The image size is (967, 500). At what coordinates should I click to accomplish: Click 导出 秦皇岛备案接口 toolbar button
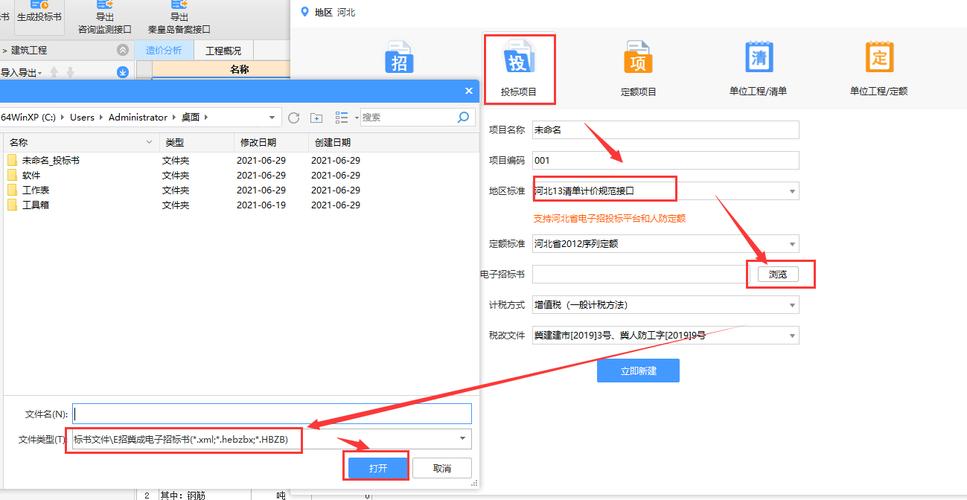pos(179,17)
